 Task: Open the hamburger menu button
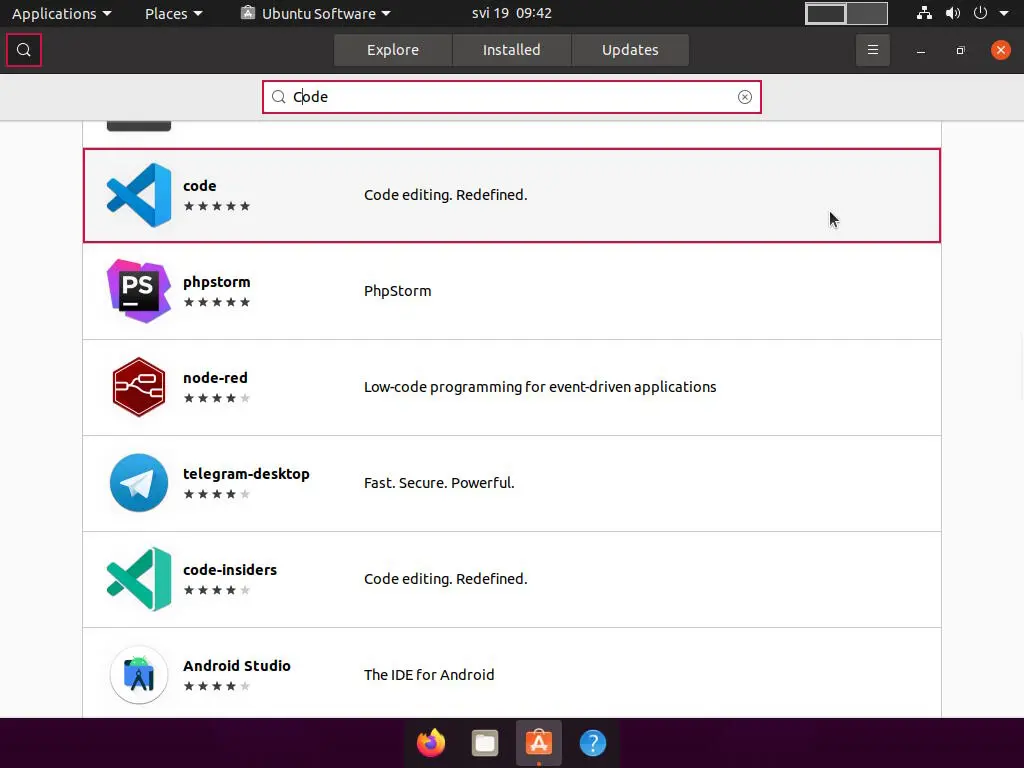872,50
